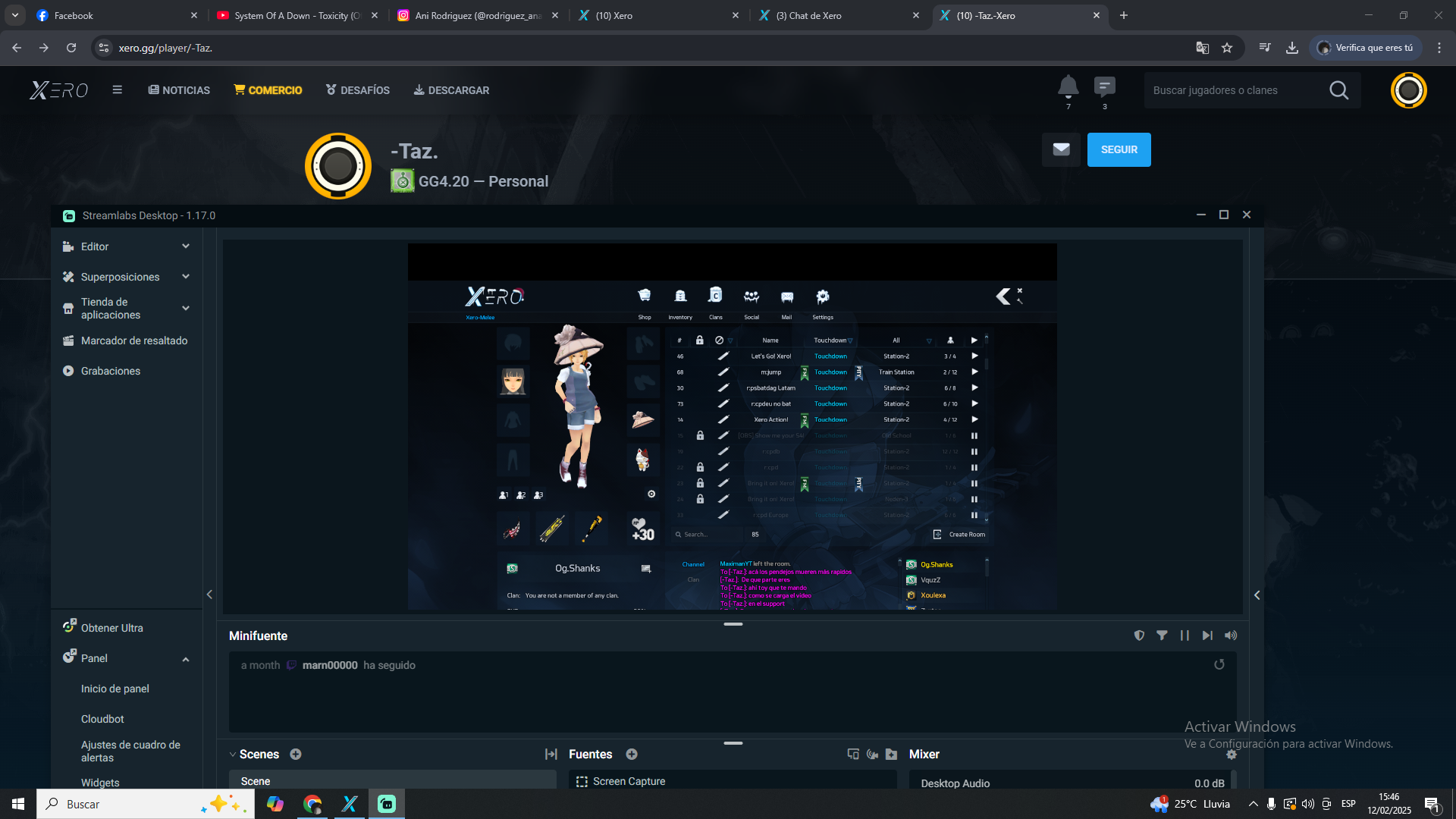Open Inicio de panel link
The image size is (1456, 819).
point(115,689)
